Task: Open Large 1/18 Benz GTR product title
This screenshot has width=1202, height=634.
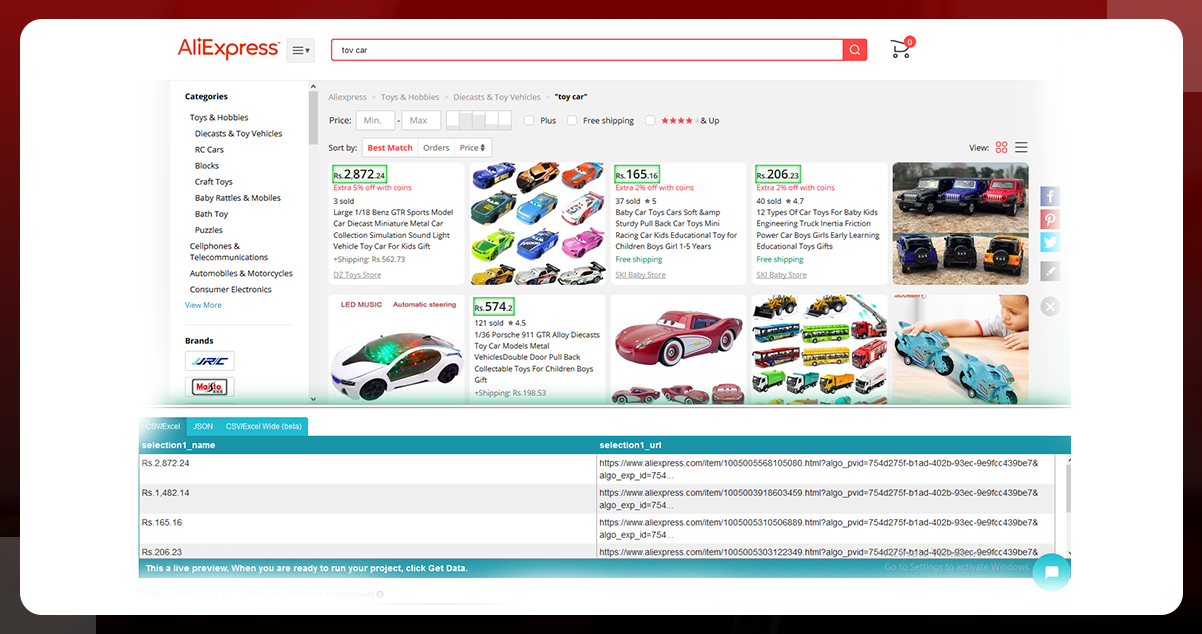Action: point(393,229)
